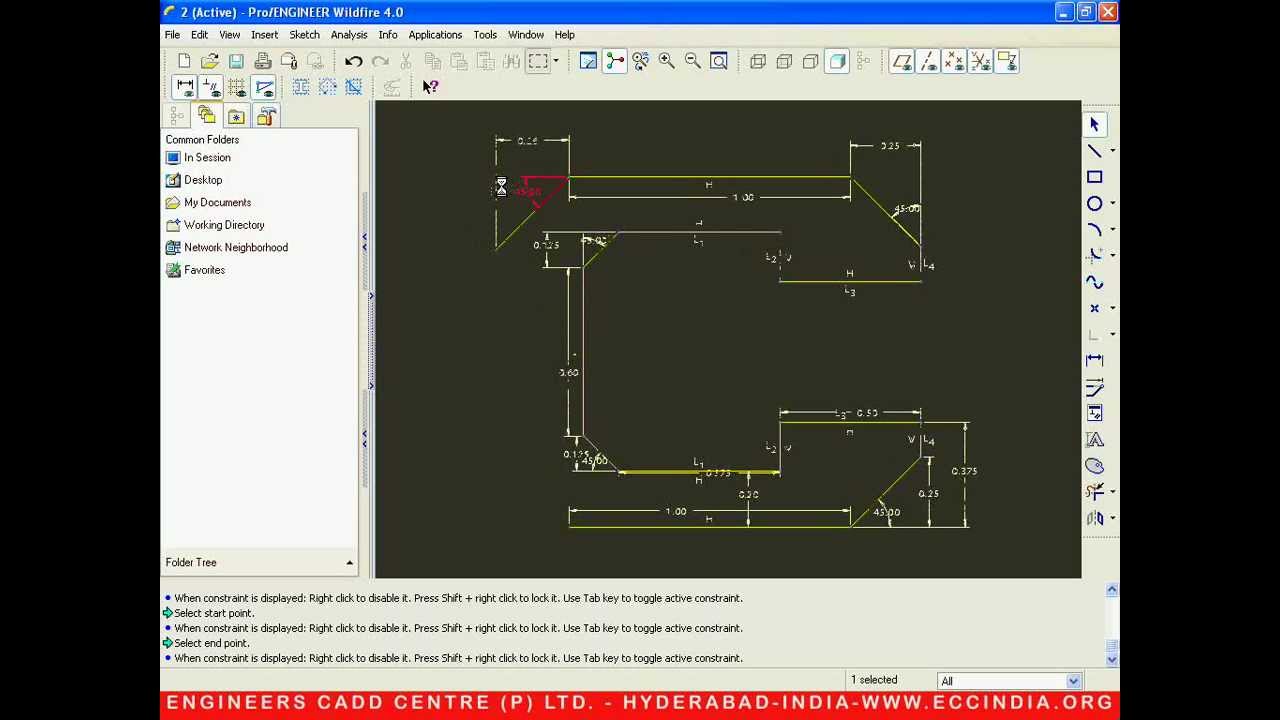Select the Line sketching tool

point(1095,151)
